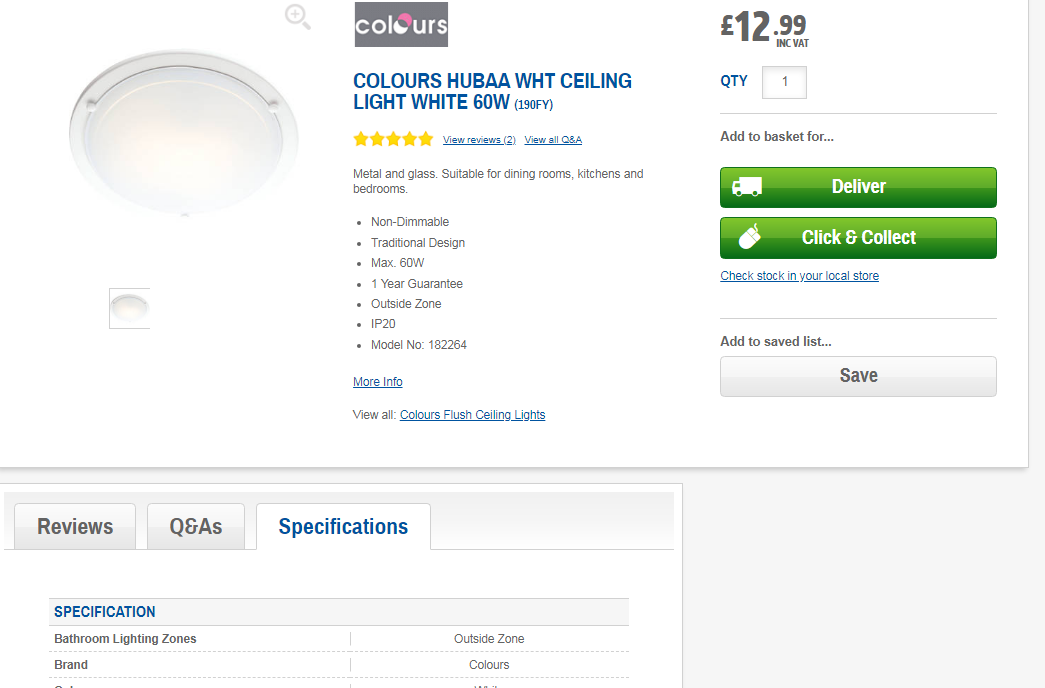
Task: Open the View reviews (2) link
Action: point(479,140)
